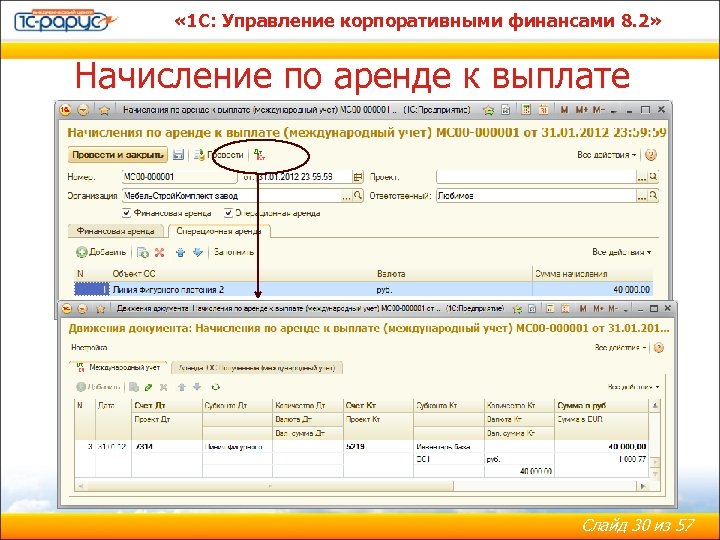
Task: Click the Организация field МебельСтройКомплект завод
Action: (x=232, y=196)
